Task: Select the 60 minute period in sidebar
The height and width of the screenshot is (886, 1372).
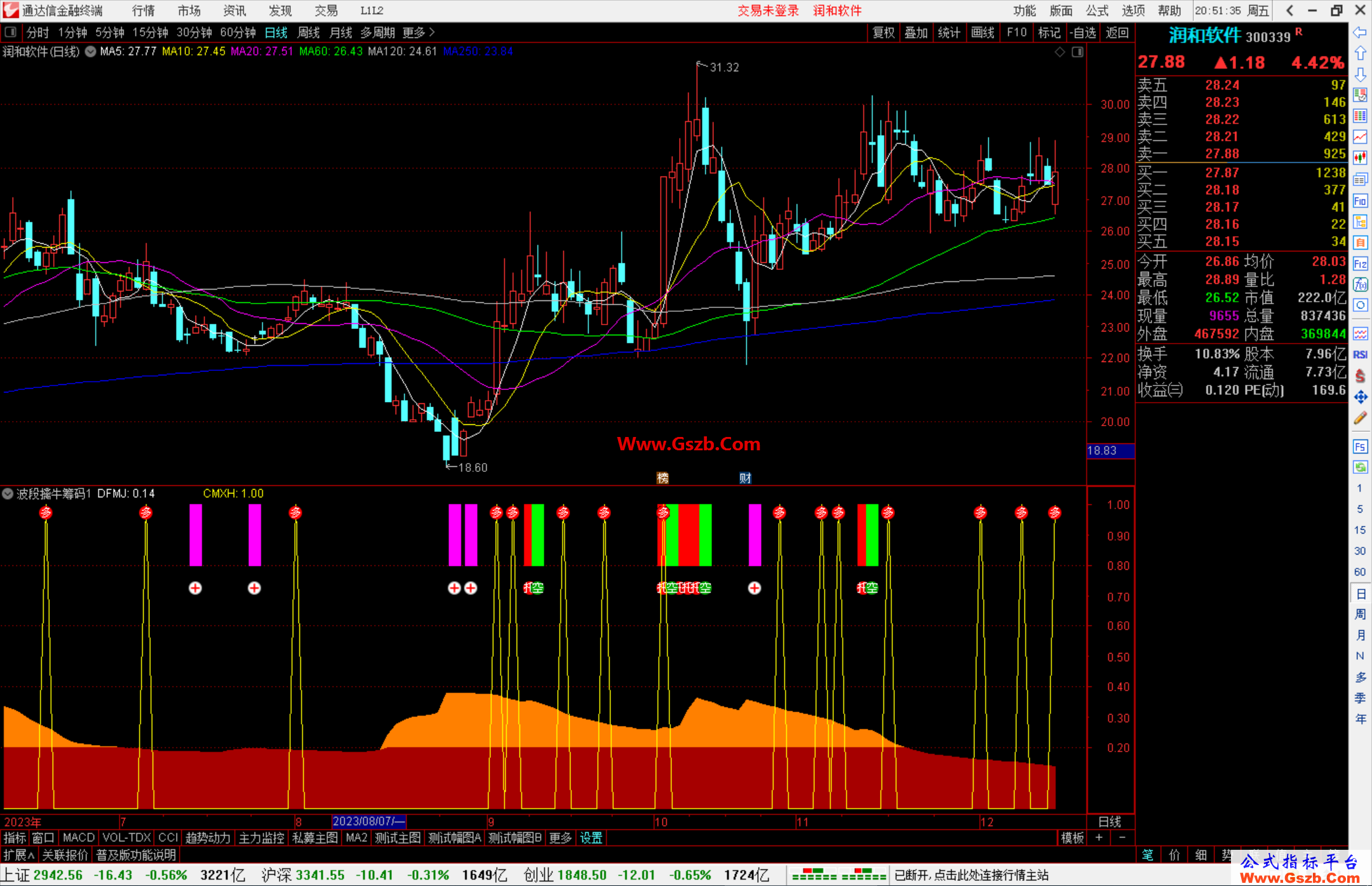Action: [1360, 572]
